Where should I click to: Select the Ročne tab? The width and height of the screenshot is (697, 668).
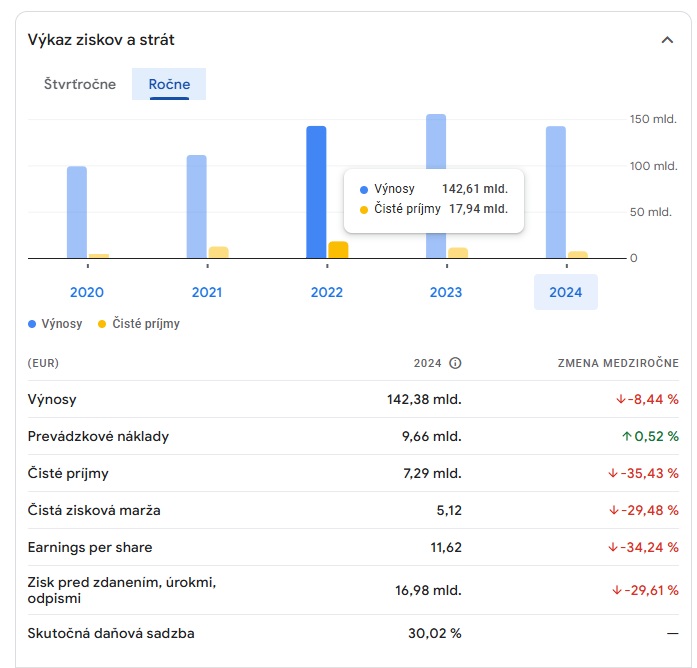[x=169, y=84]
